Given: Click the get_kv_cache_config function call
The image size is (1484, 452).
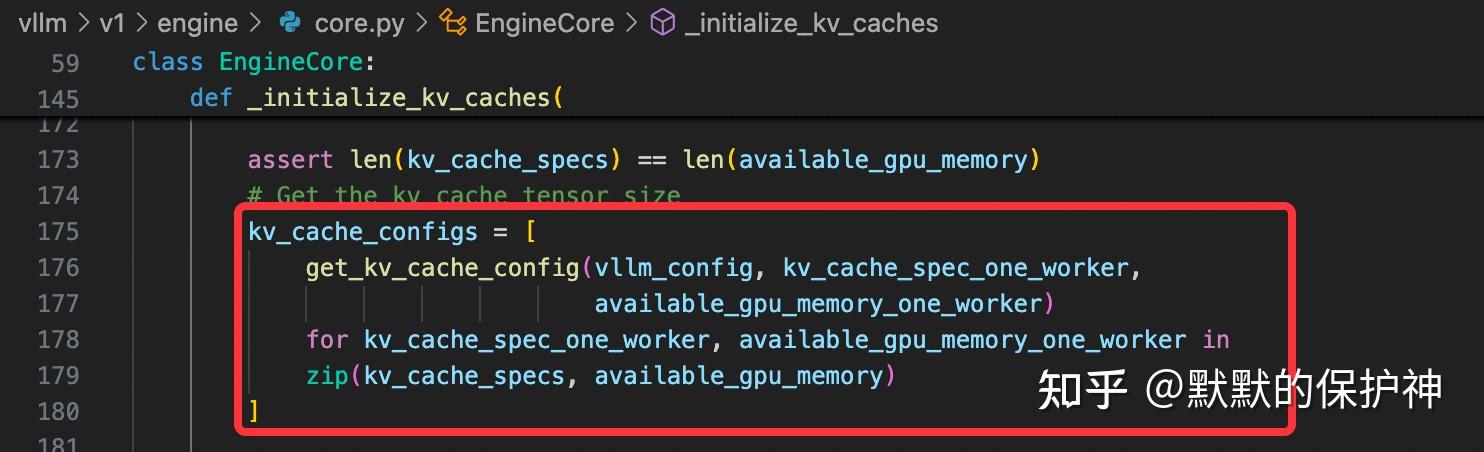Looking at the screenshot, I should coord(442,268).
